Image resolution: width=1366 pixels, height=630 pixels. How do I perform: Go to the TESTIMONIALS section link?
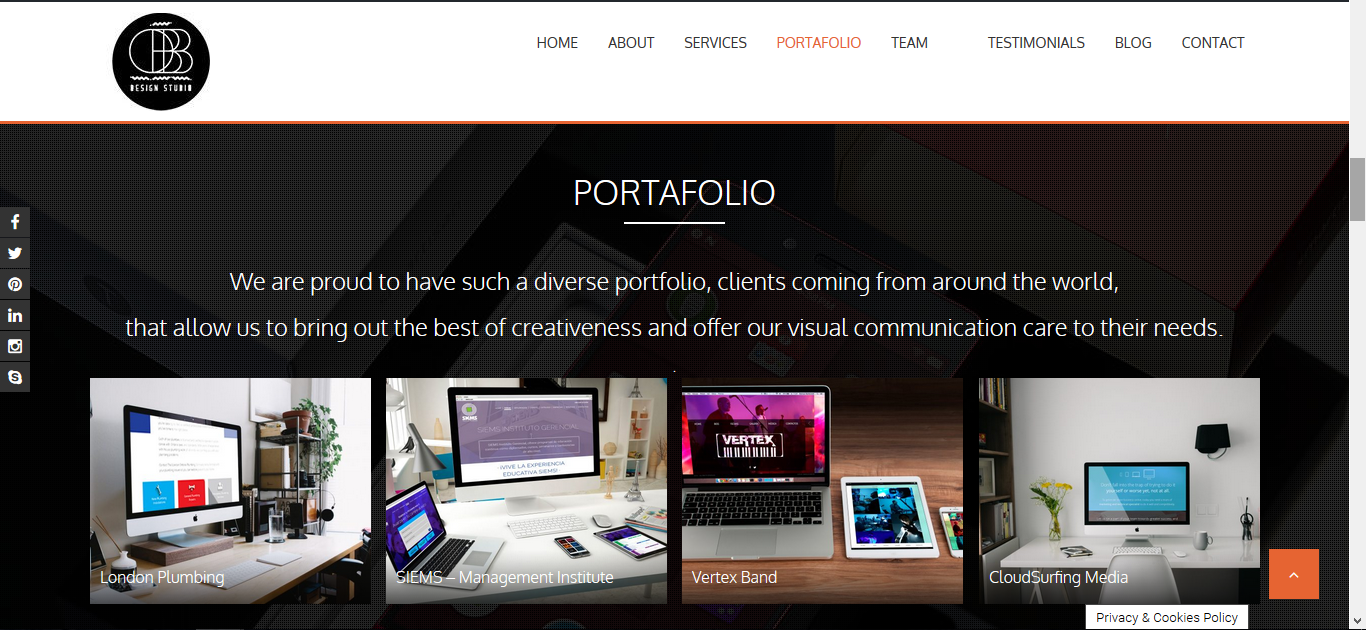click(x=1036, y=43)
